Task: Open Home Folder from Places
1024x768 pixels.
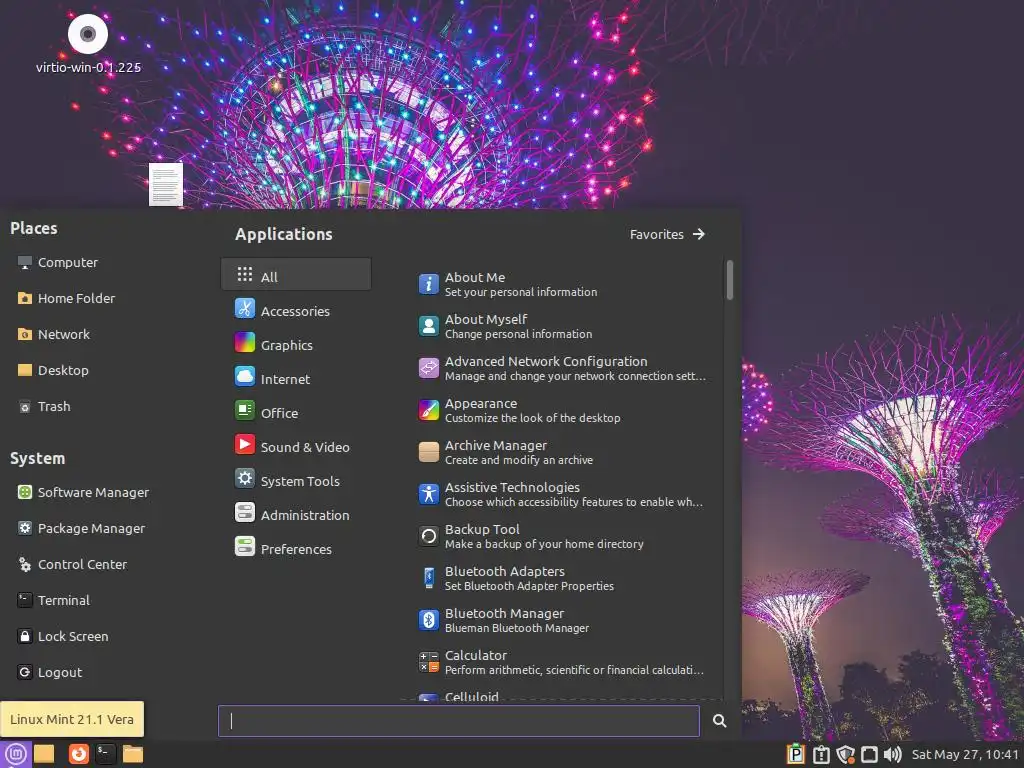Action: click(x=66, y=298)
